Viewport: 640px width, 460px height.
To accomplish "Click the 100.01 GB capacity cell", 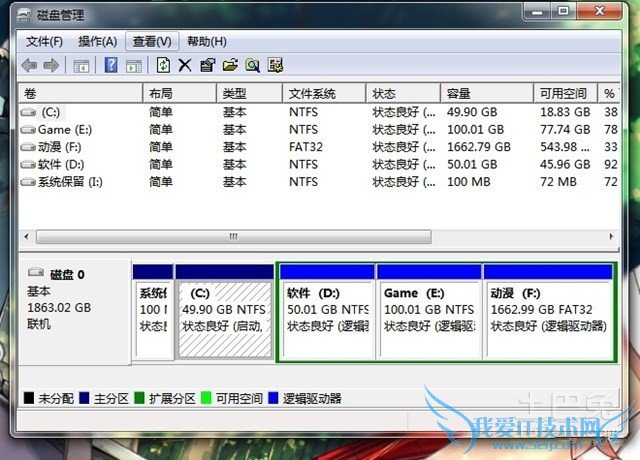I will click(476, 130).
